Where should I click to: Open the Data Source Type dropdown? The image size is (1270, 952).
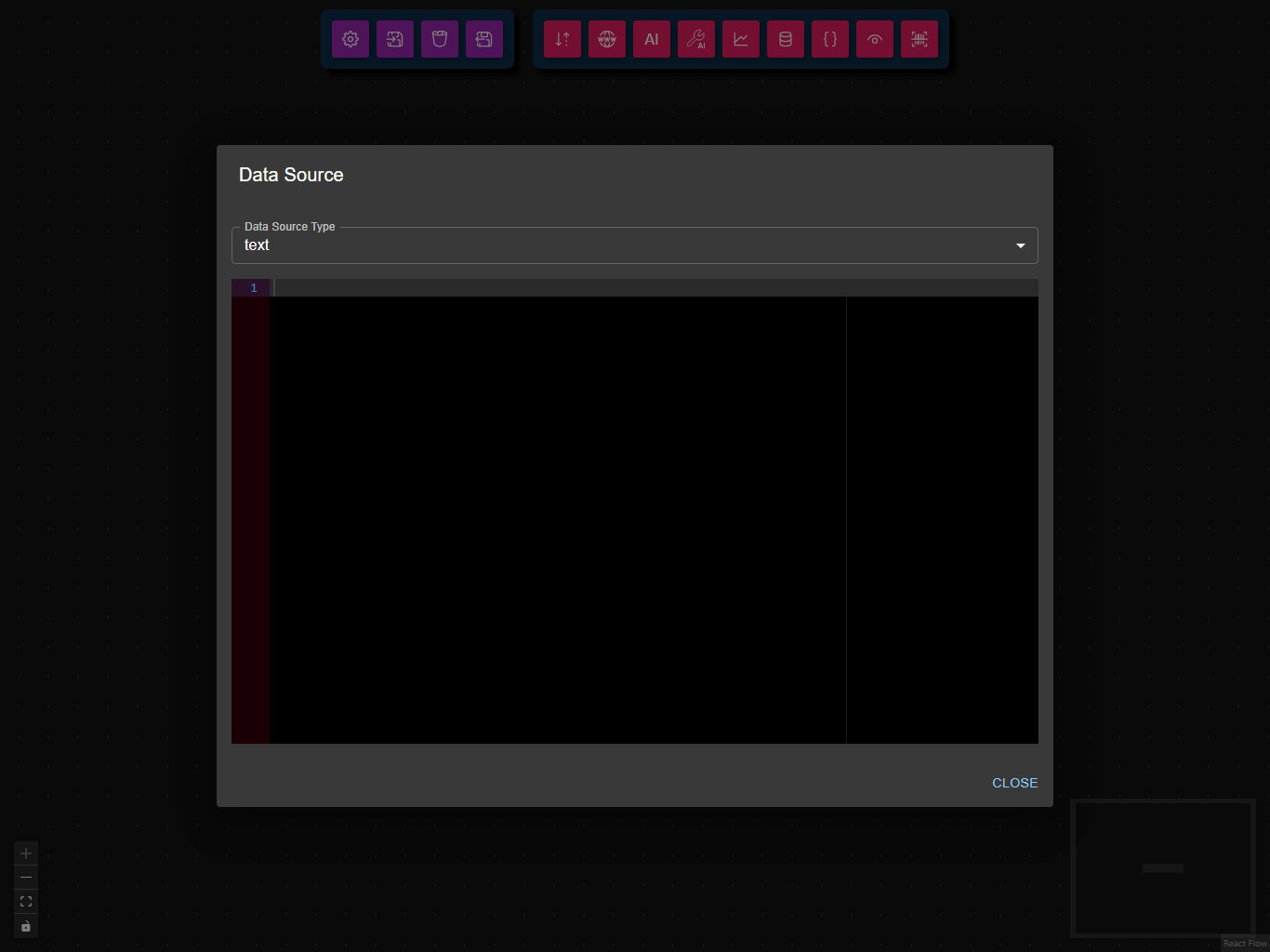(x=635, y=245)
